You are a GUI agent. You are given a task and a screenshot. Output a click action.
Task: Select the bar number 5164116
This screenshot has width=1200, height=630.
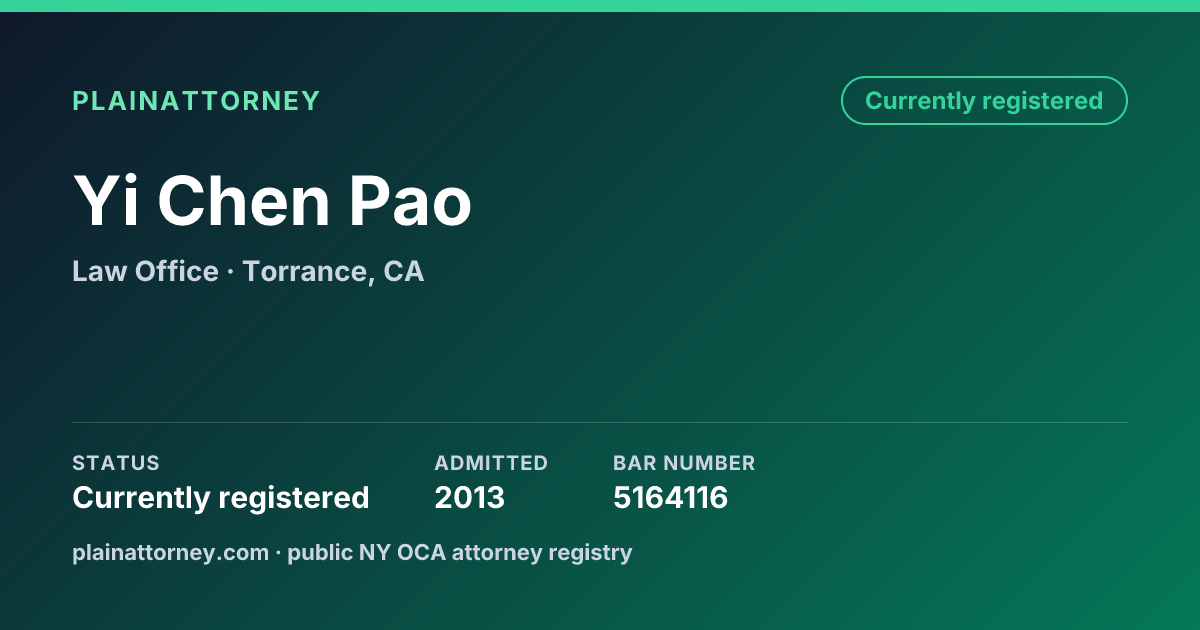point(670,497)
